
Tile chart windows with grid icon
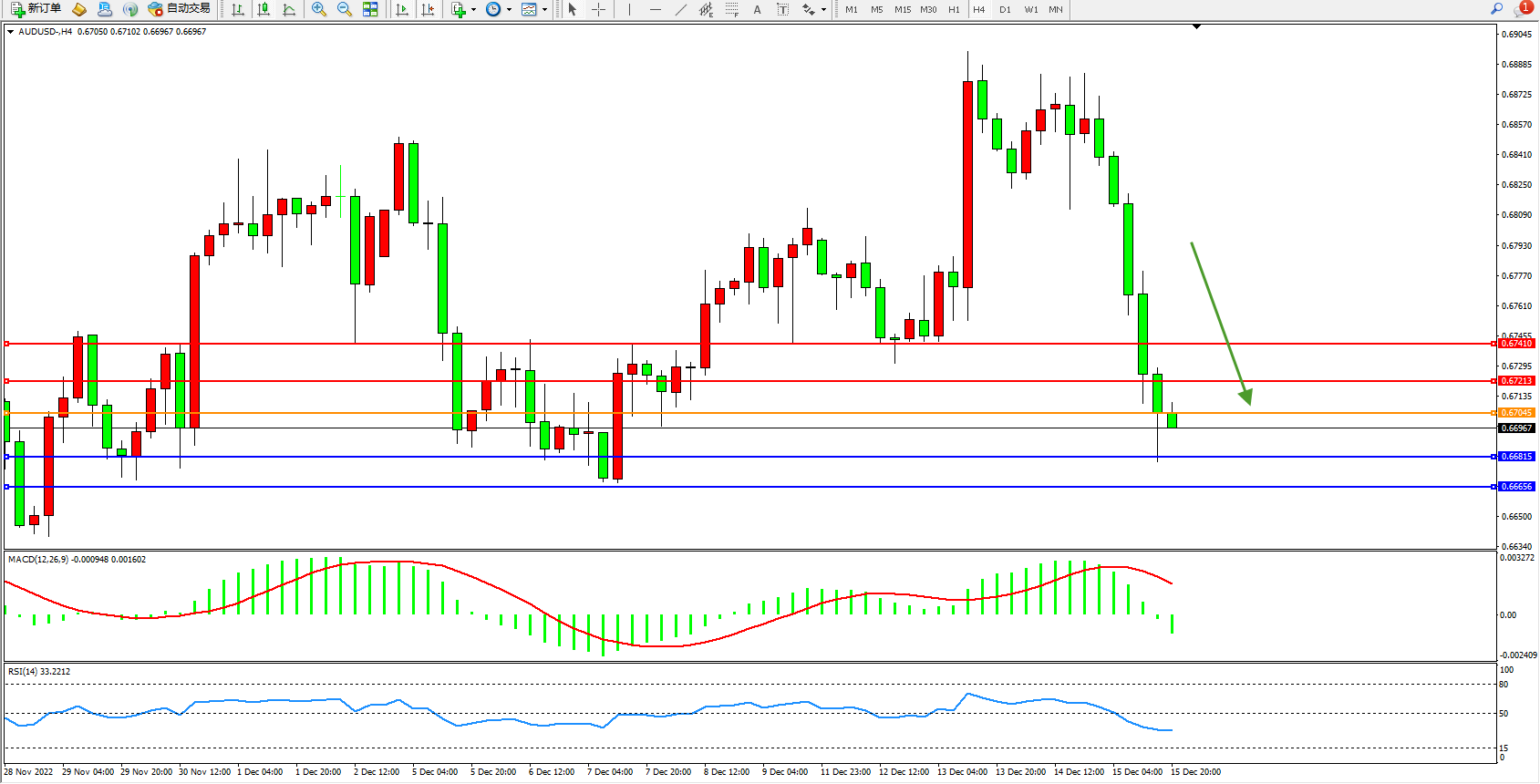coord(370,9)
